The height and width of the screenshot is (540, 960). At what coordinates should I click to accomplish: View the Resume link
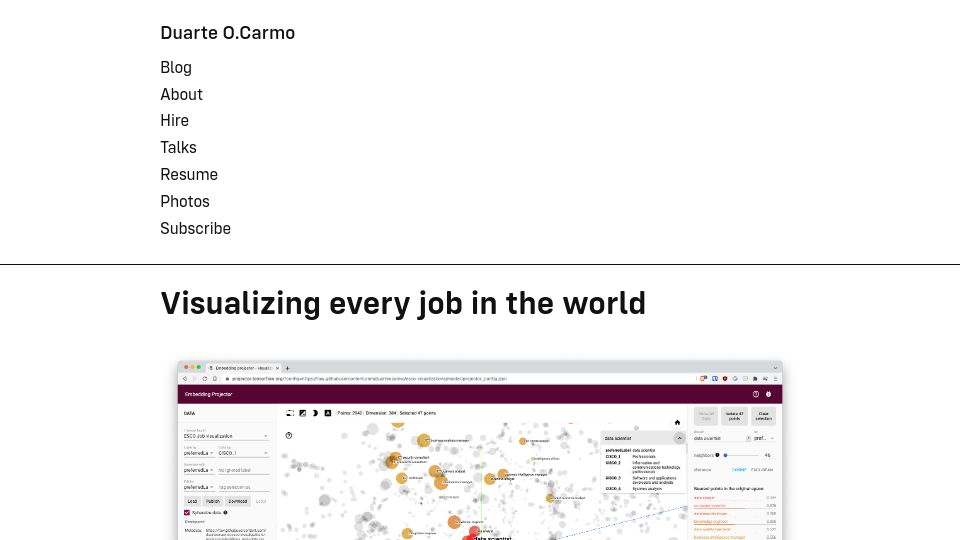(189, 174)
